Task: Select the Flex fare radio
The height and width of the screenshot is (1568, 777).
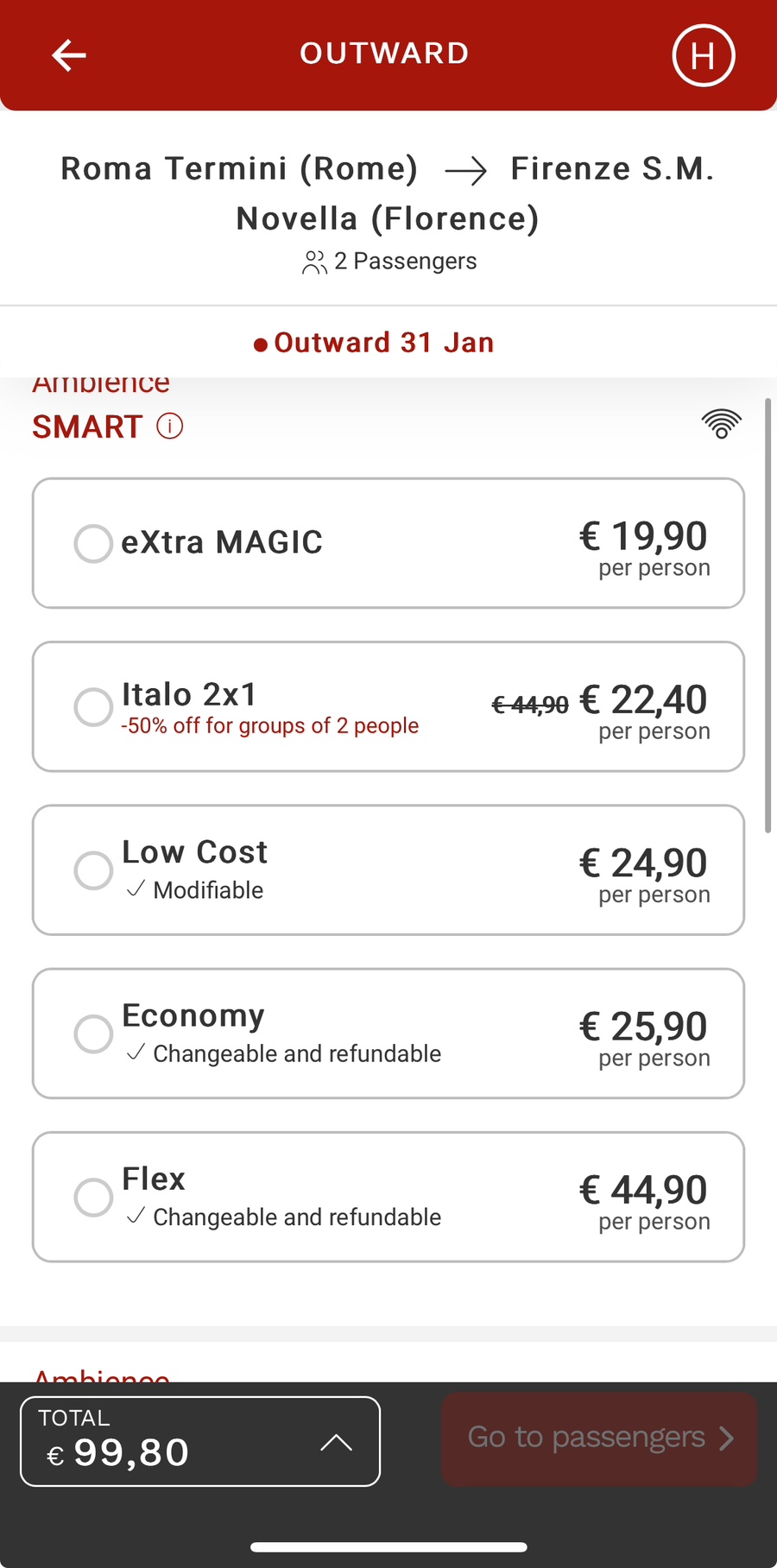Action: (x=93, y=1198)
